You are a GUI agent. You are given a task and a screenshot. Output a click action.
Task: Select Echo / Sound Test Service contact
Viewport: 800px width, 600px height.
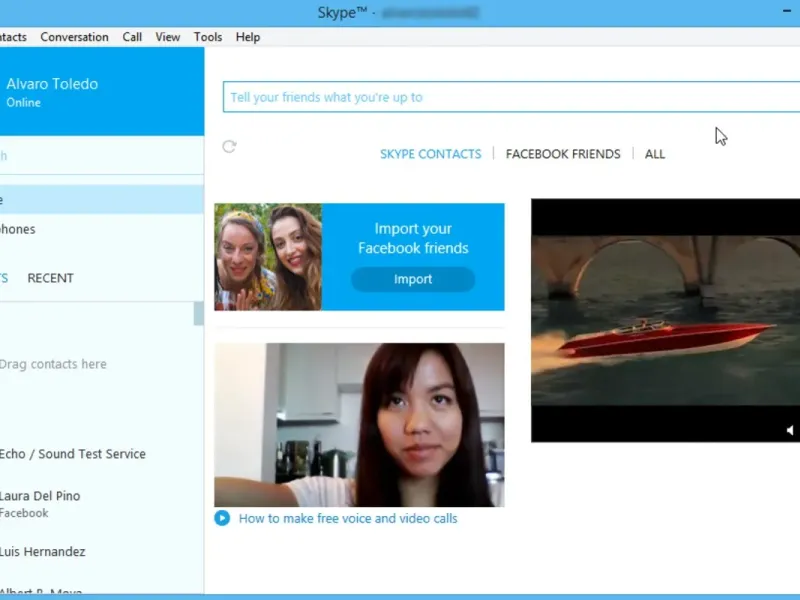(72, 454)
